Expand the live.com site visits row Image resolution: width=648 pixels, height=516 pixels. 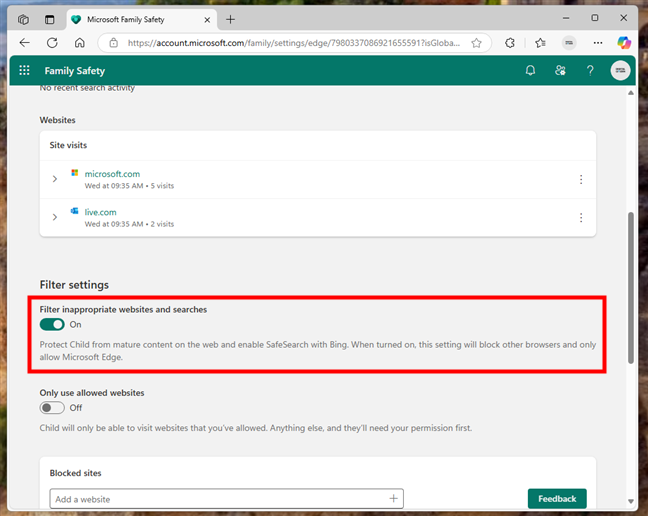[56, 218]
